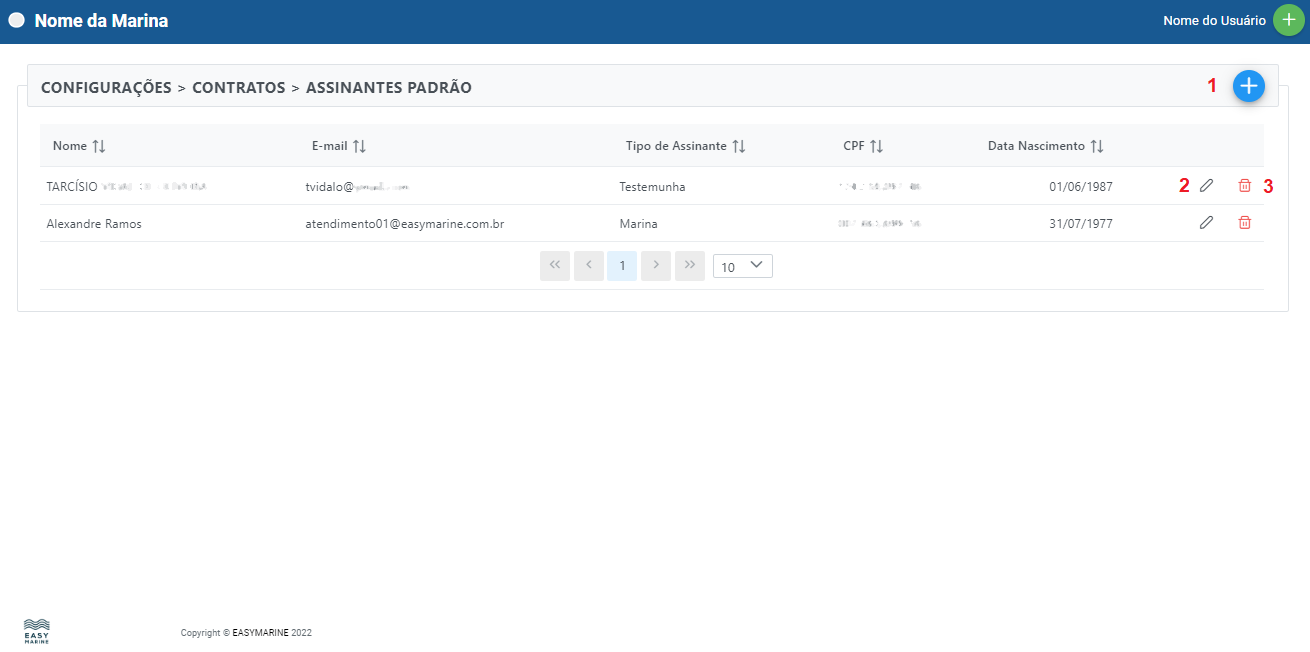Edit Alexandre Ramos signer entry
This screenshot has width=1310, height=652.
tap(1206, 223)
